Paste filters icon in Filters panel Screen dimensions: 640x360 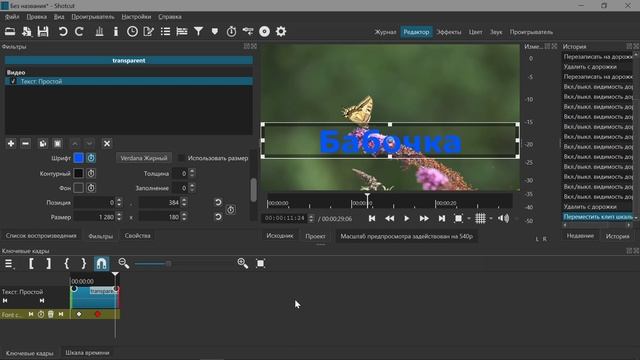58,144
